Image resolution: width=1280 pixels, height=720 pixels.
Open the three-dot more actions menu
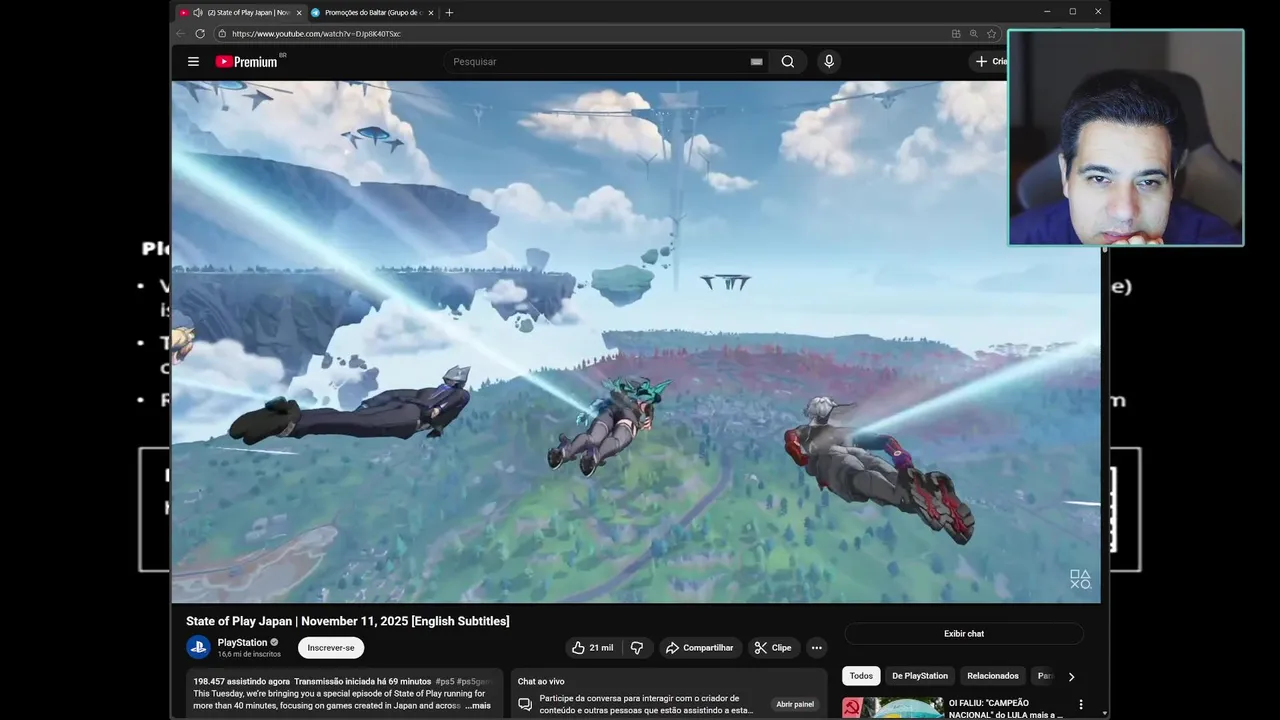[817, 647]
